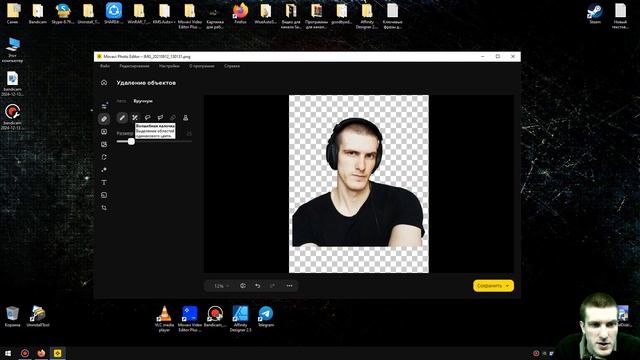Viewport: 640px width, 360px height.
Task: Select the Lasso selection tool
Action: (x=147, y=118)
